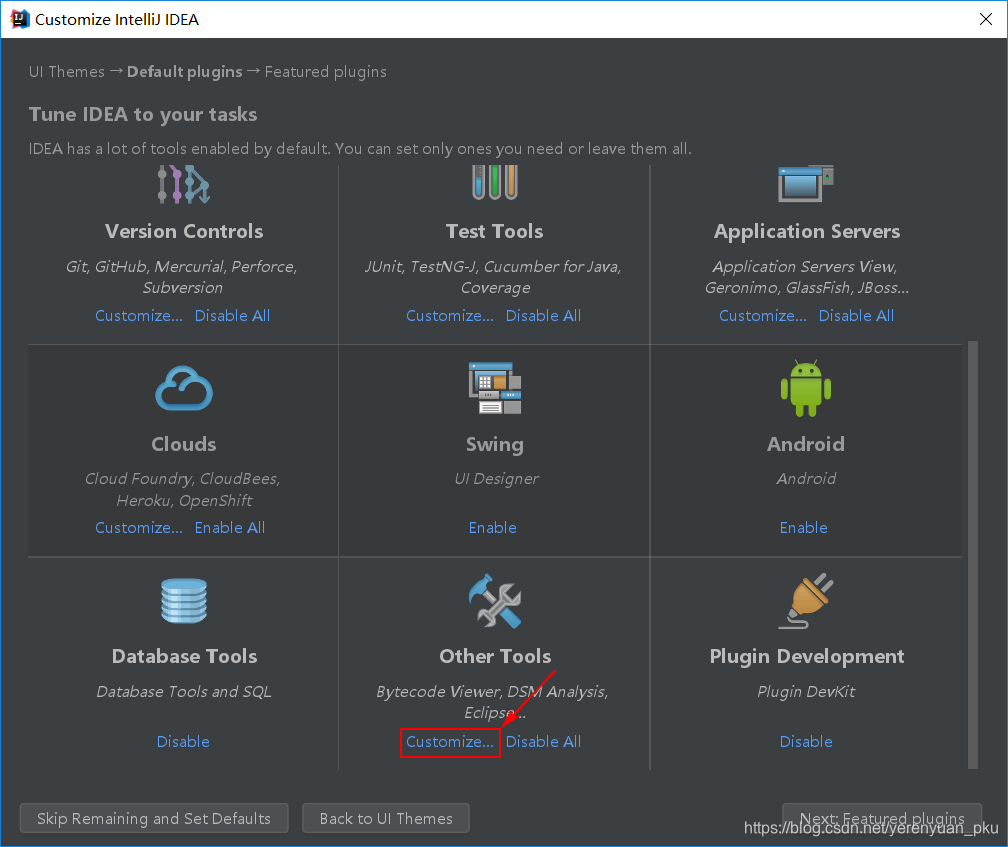This screenshot has height=847, width=1008.
Task: Disable All Other Tools plugins
Action: [x=543, y=742]
